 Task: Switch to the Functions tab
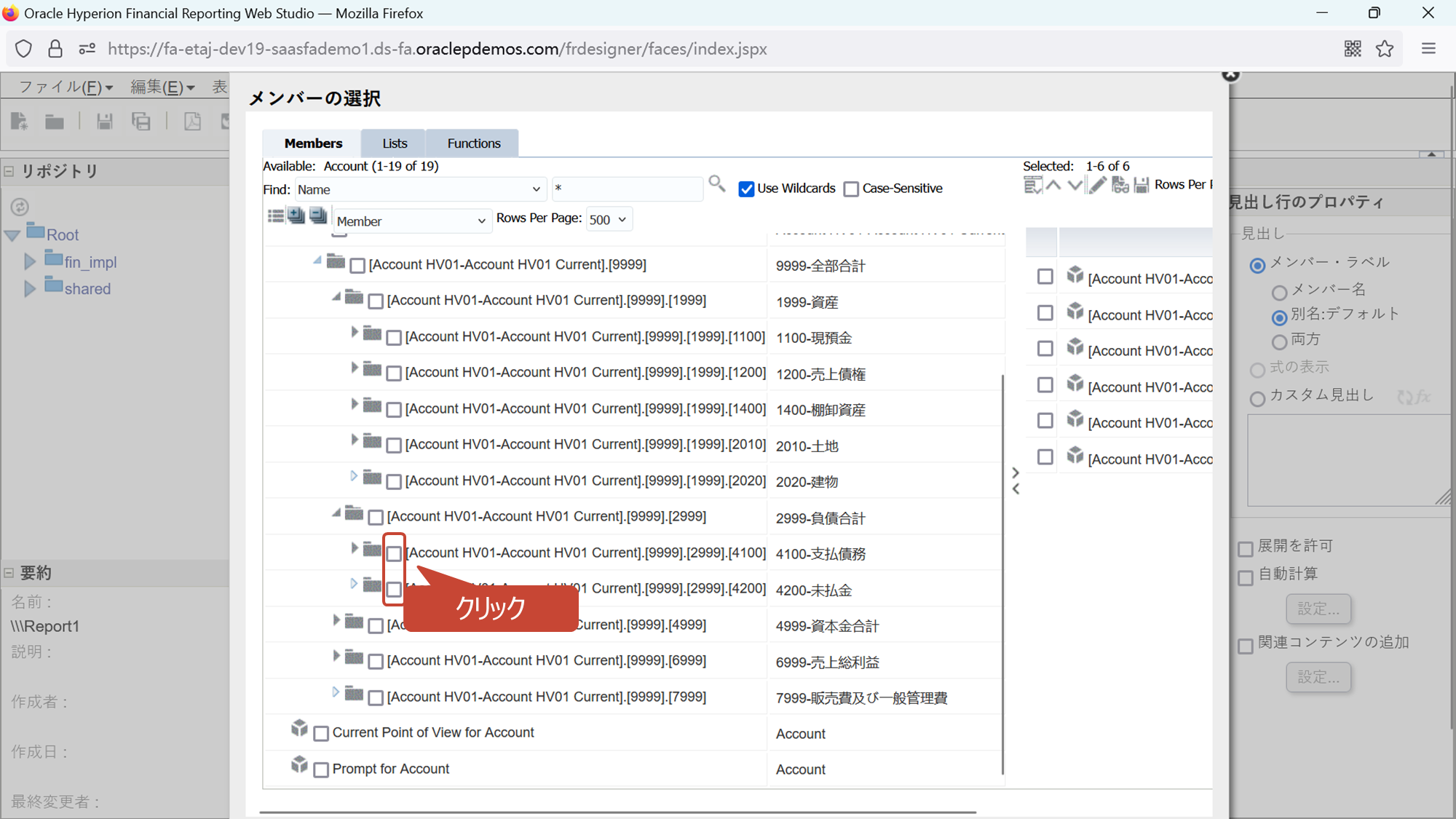(473, 143)
